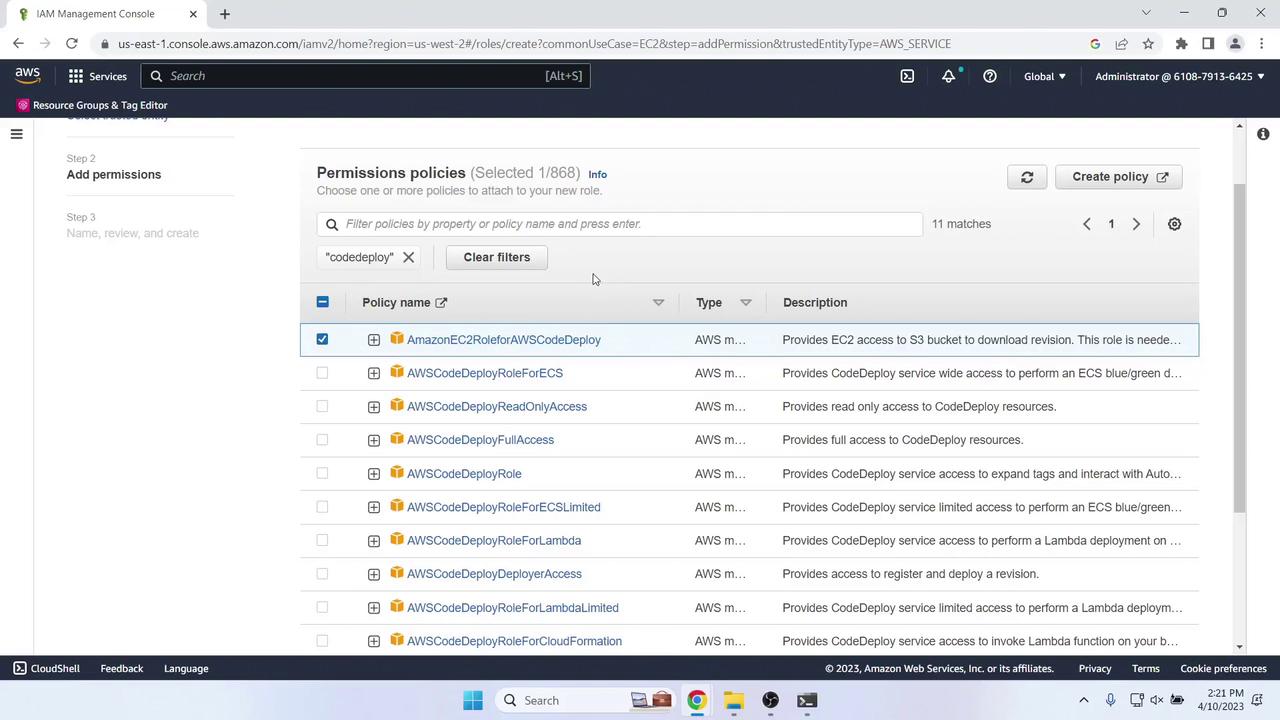
Task: Open the Services grid menu
Action: [x=97, y=76]
